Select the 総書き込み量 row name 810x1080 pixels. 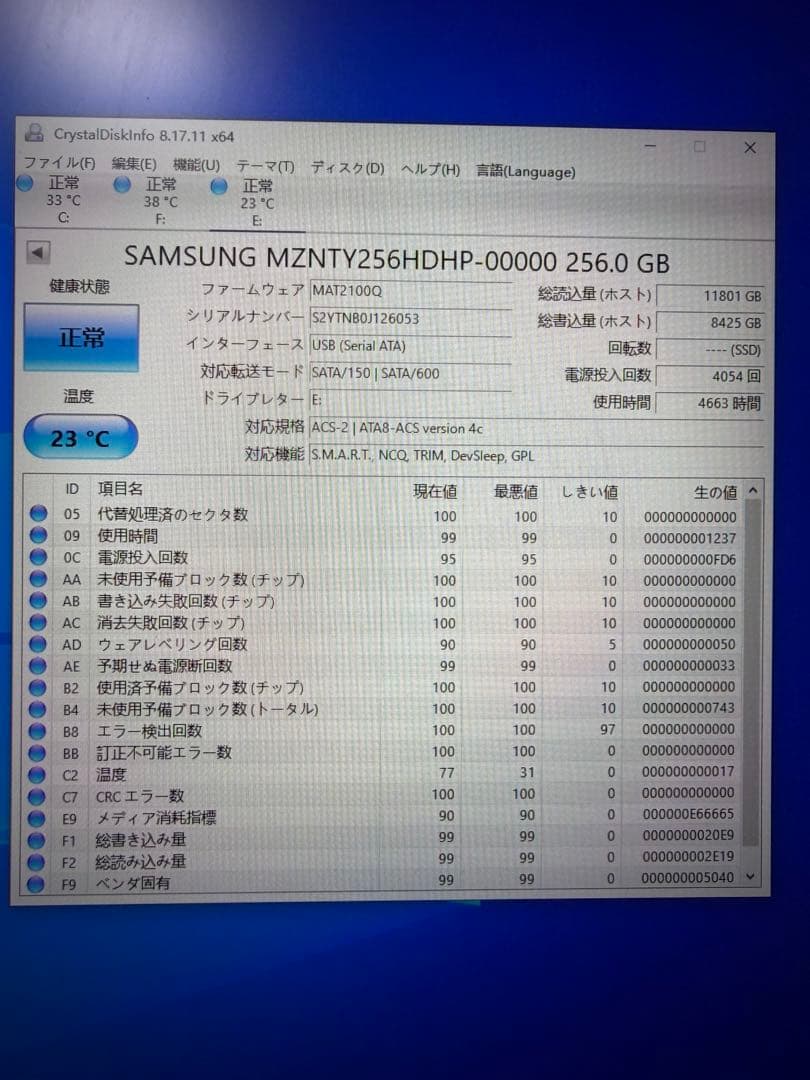(141, 840)
